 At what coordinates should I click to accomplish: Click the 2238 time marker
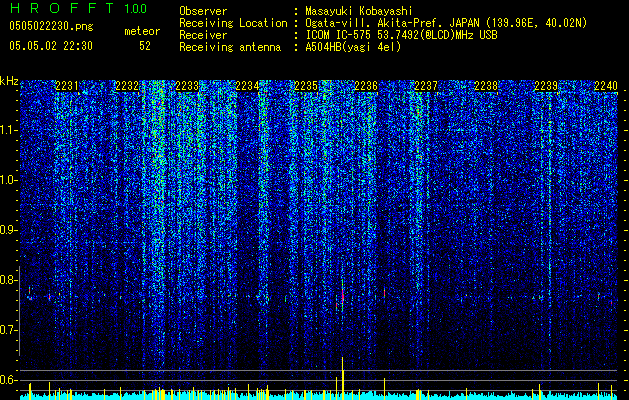(486, 86)
